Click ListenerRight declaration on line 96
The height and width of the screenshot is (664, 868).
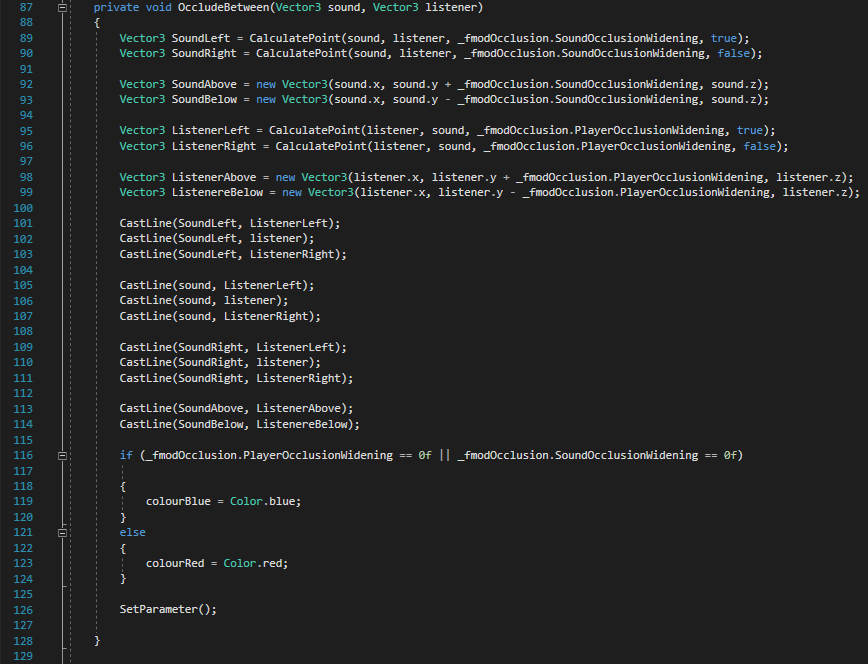point(214,146)
